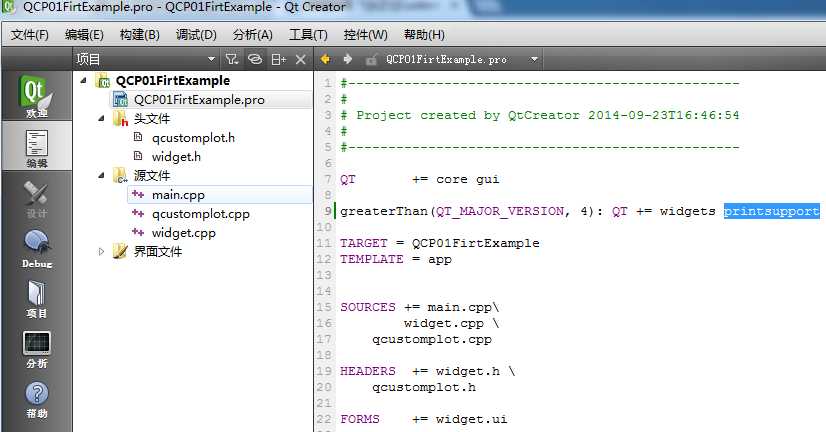Go back with the left arrow
The width and height of the screenshot is (826, 432).
coord(326,59)
